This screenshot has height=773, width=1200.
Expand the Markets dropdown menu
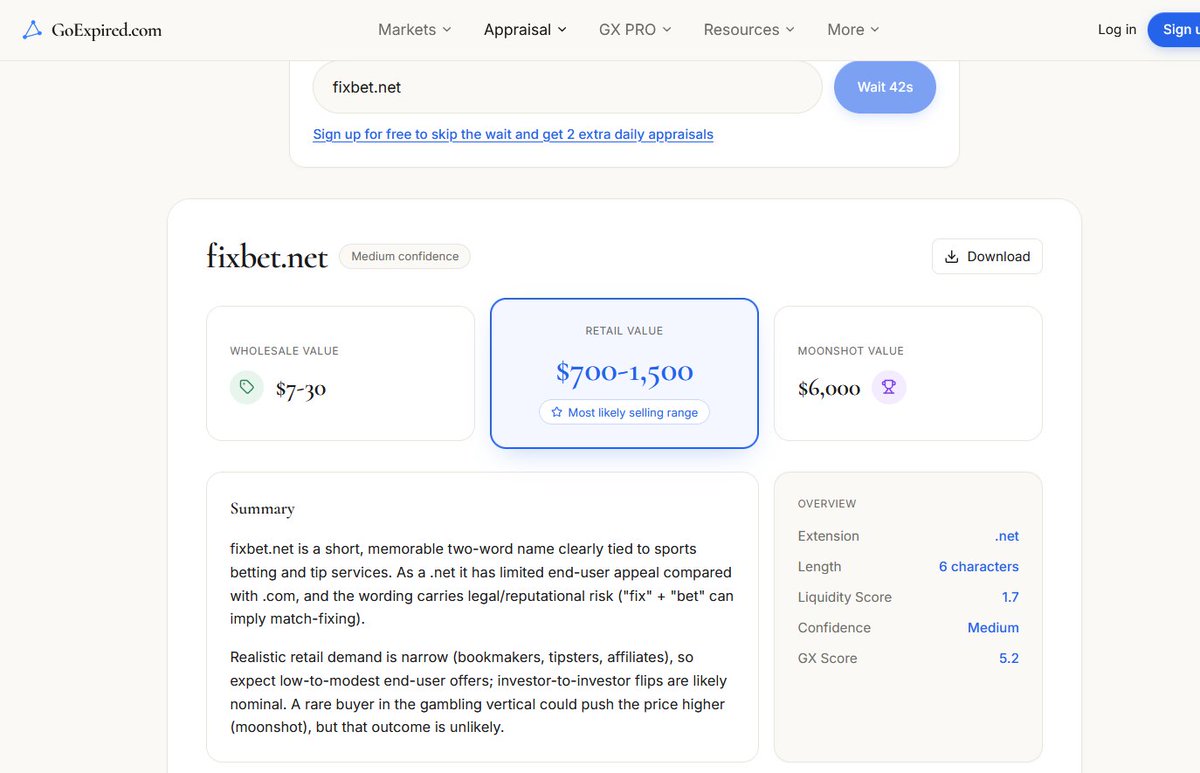click(414, 30)
